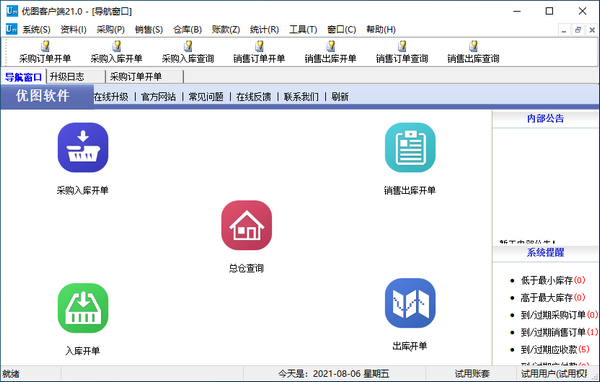Open the 销售(S) menu
Viewport: 600px width, 382px height.
tap(149, 29)
